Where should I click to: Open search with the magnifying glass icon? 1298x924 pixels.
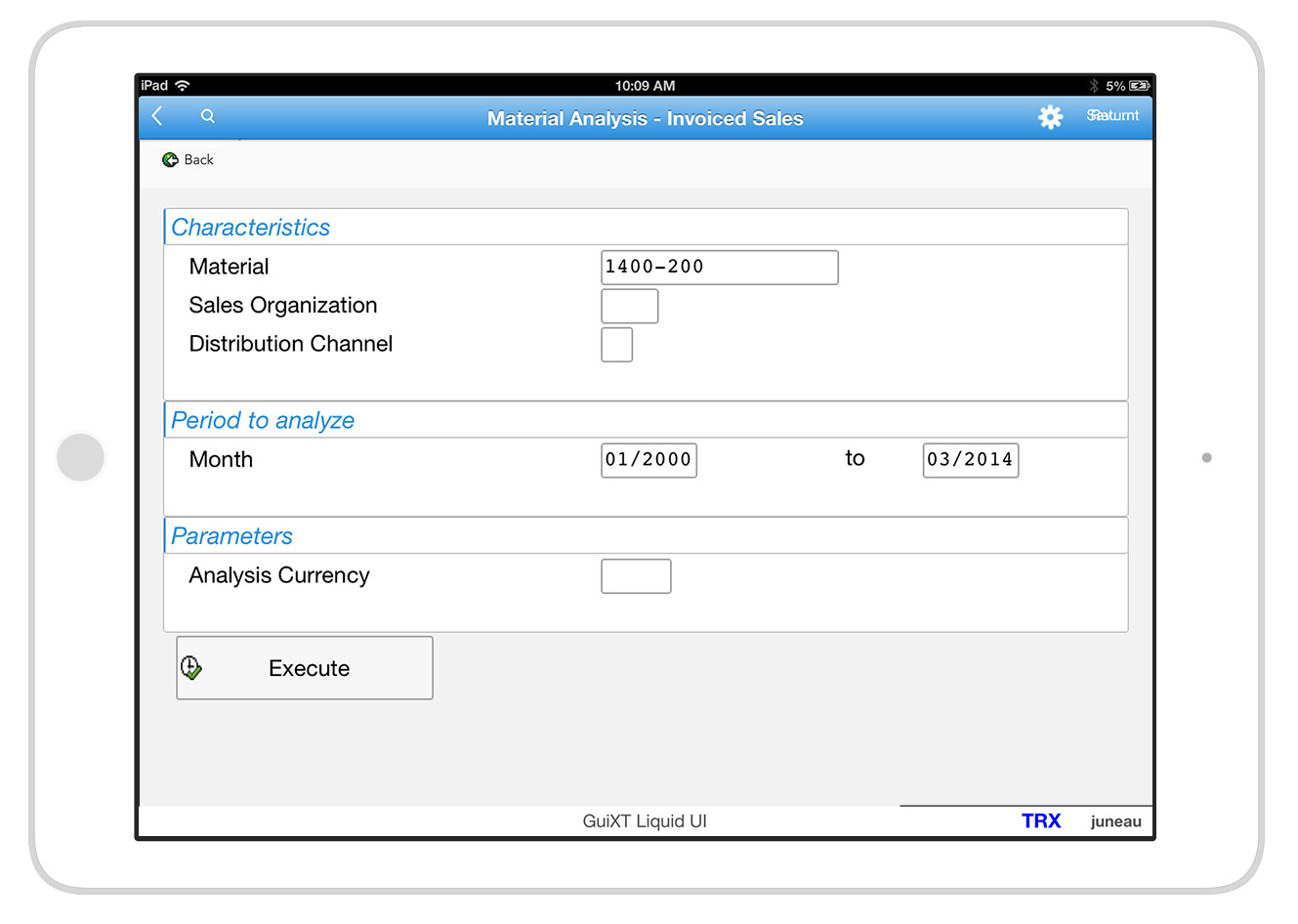point(207,116)
